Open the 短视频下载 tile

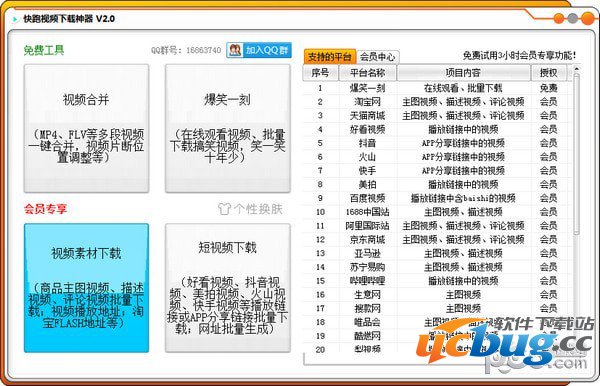pyautogui.click(x=228, y=288)
